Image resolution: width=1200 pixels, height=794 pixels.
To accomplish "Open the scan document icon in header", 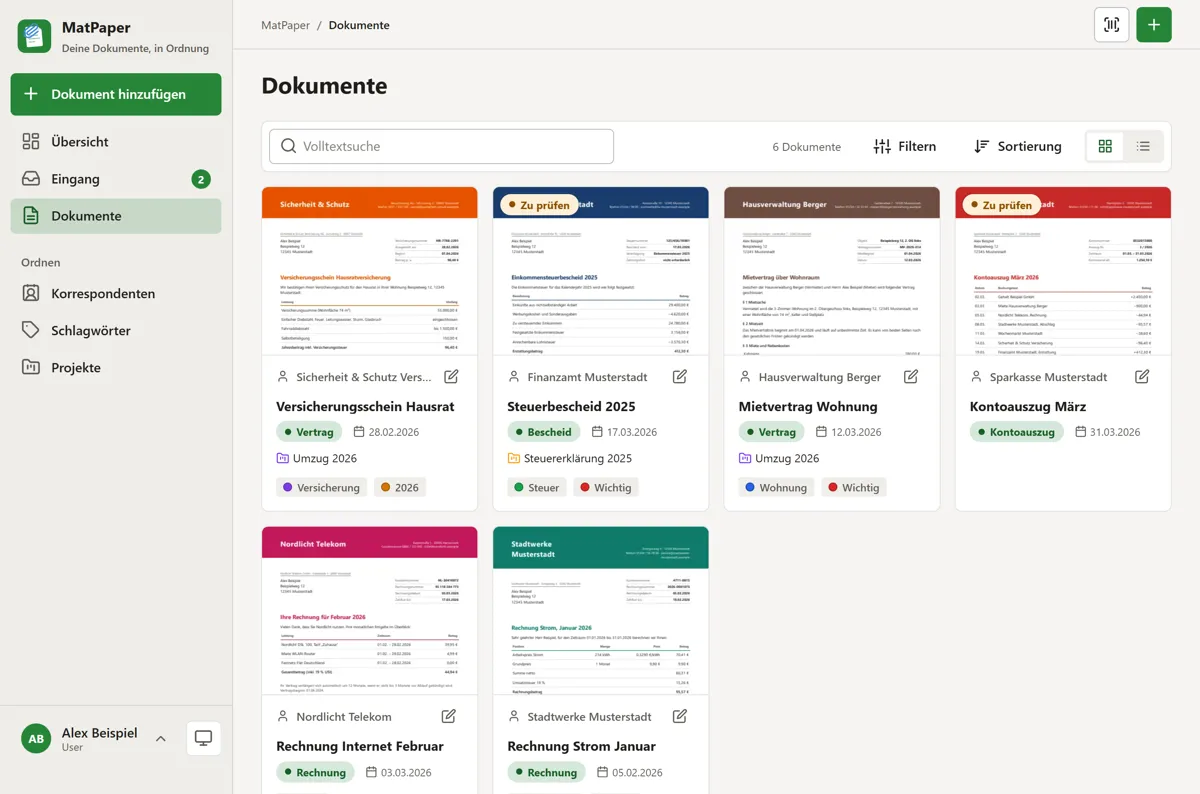I will click(x=1112, y=25).
